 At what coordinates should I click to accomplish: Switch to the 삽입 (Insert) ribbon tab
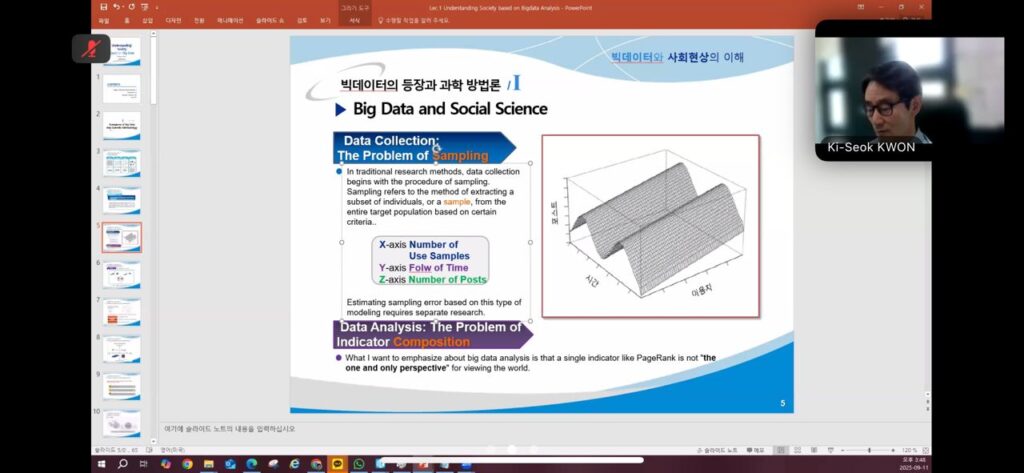click(148, 20)
